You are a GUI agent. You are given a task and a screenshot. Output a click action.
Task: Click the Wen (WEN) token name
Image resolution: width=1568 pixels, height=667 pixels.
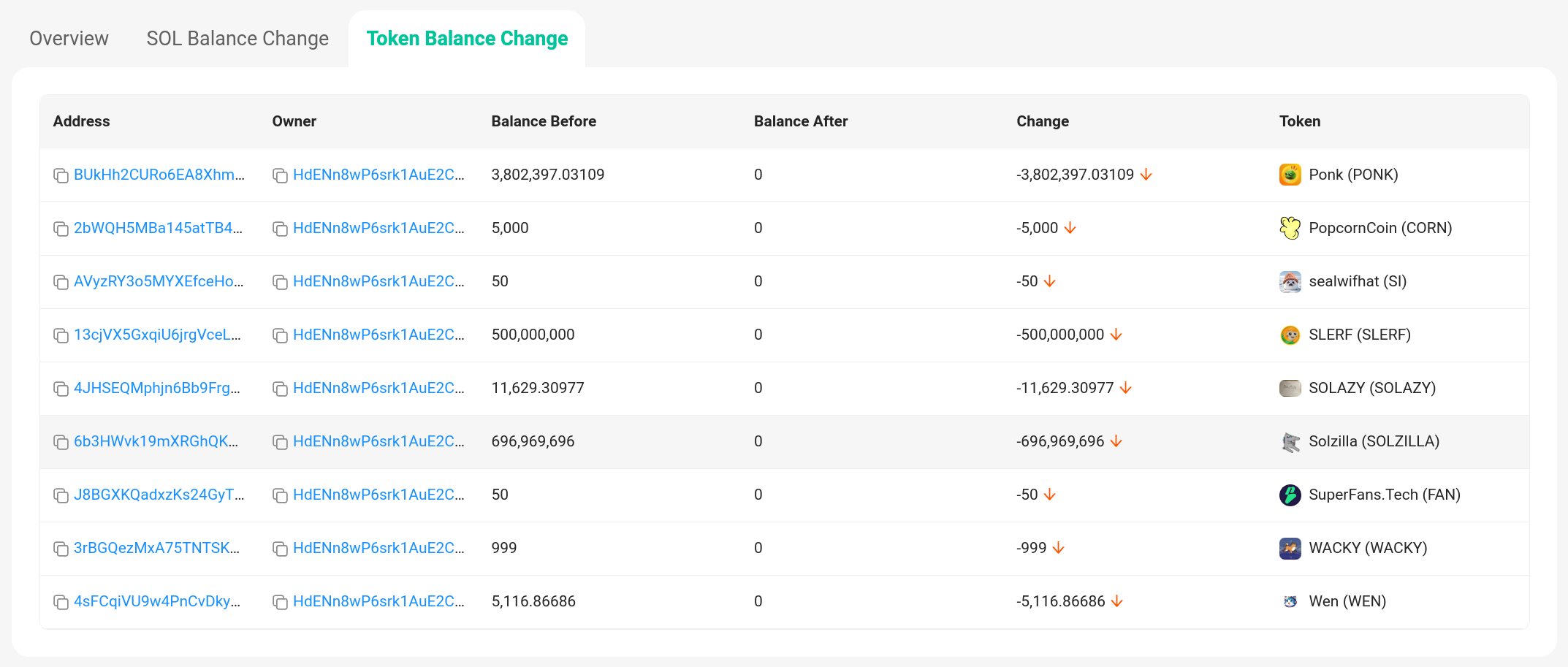(1347, 601)
